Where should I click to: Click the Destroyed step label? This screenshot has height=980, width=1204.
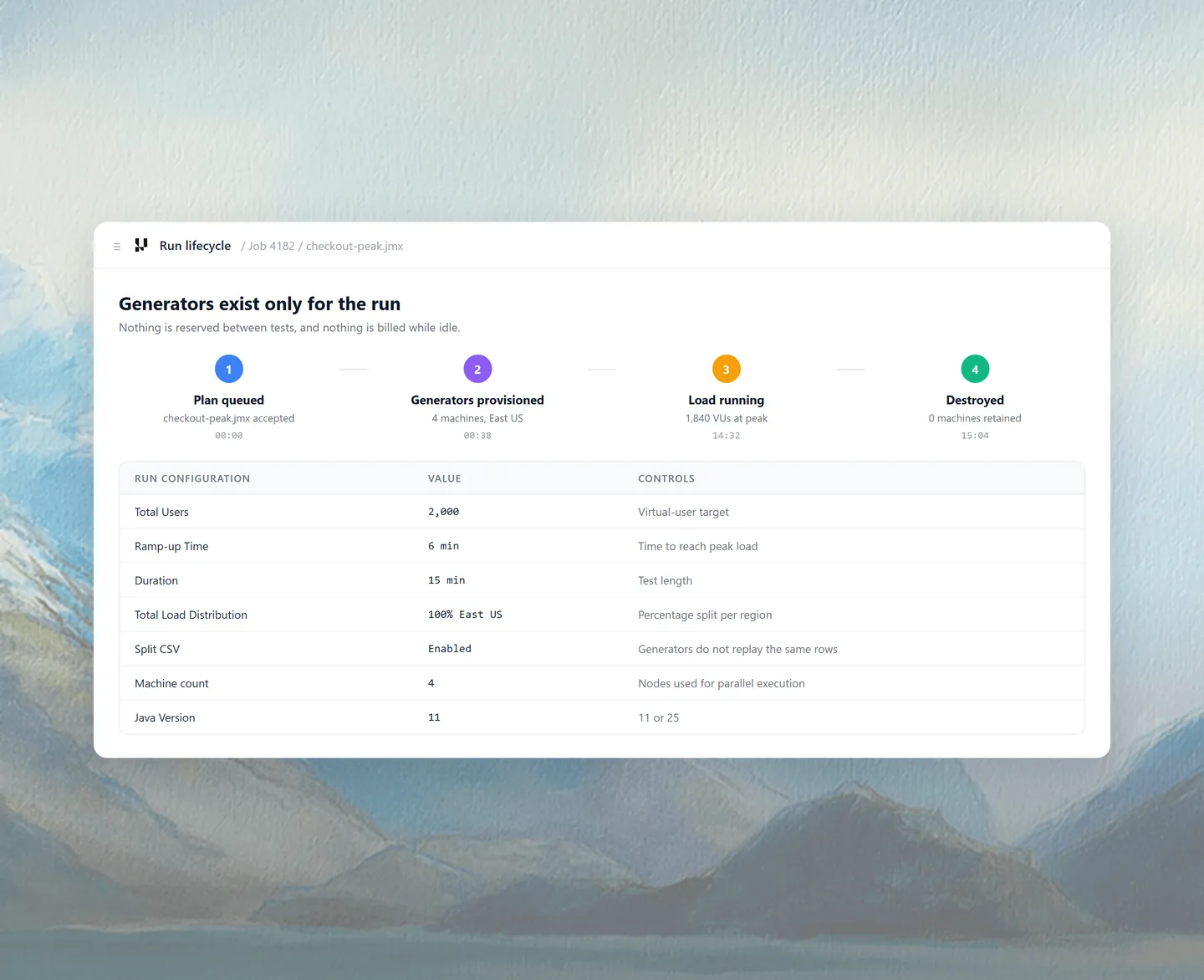975,401
